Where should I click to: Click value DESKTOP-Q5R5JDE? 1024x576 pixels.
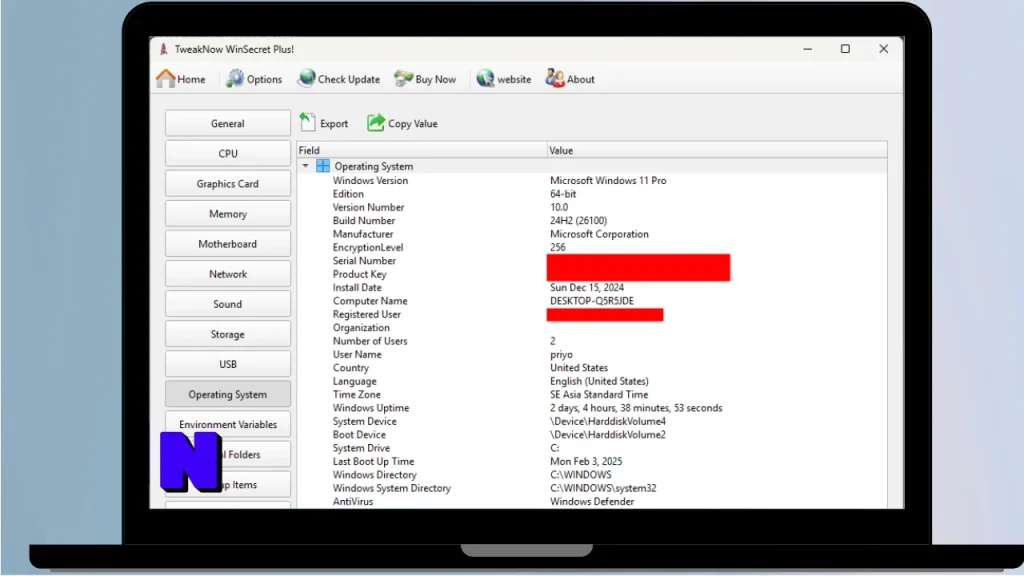(x=592, y=301)
